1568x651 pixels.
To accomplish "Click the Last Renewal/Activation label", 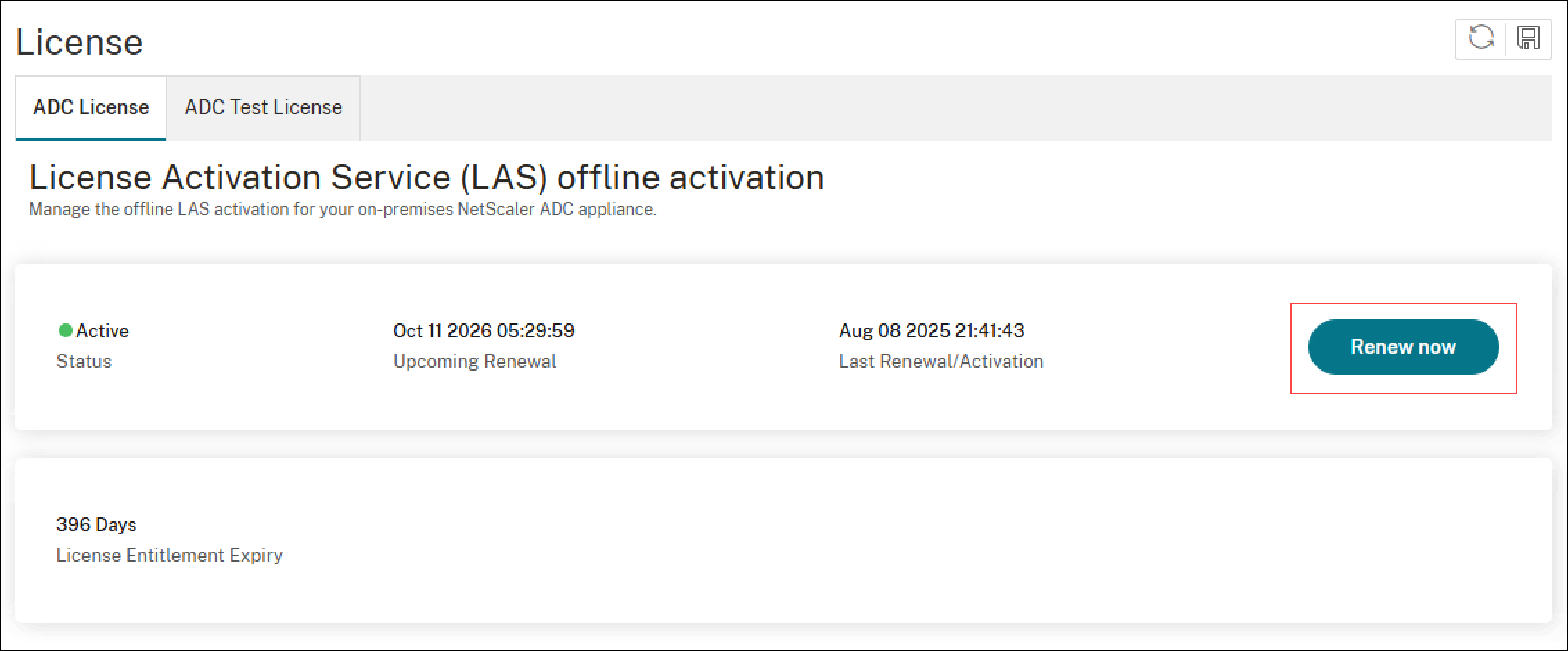I will [941, 362].
